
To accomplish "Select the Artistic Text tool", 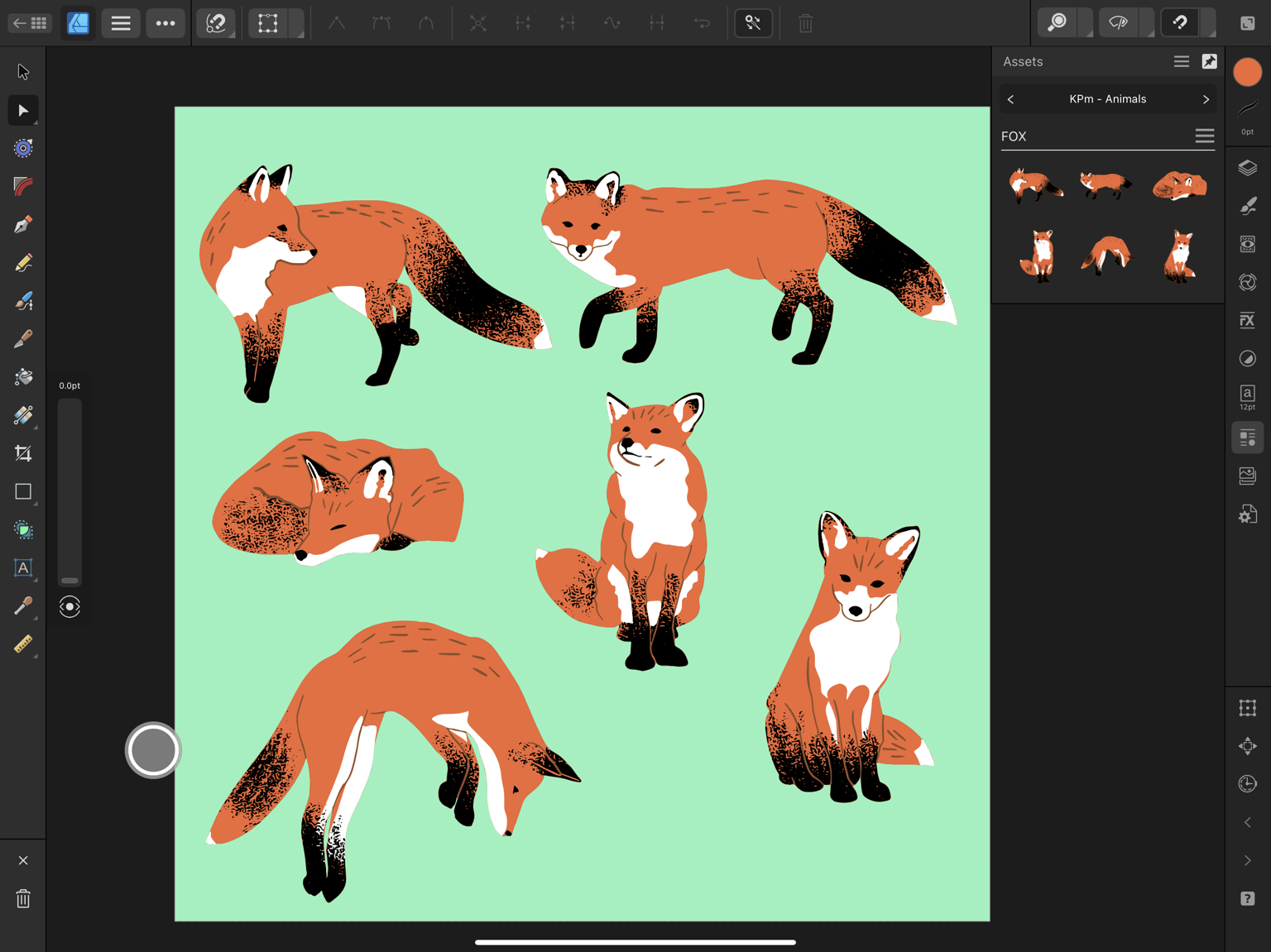I will click(x=23, y=567).
